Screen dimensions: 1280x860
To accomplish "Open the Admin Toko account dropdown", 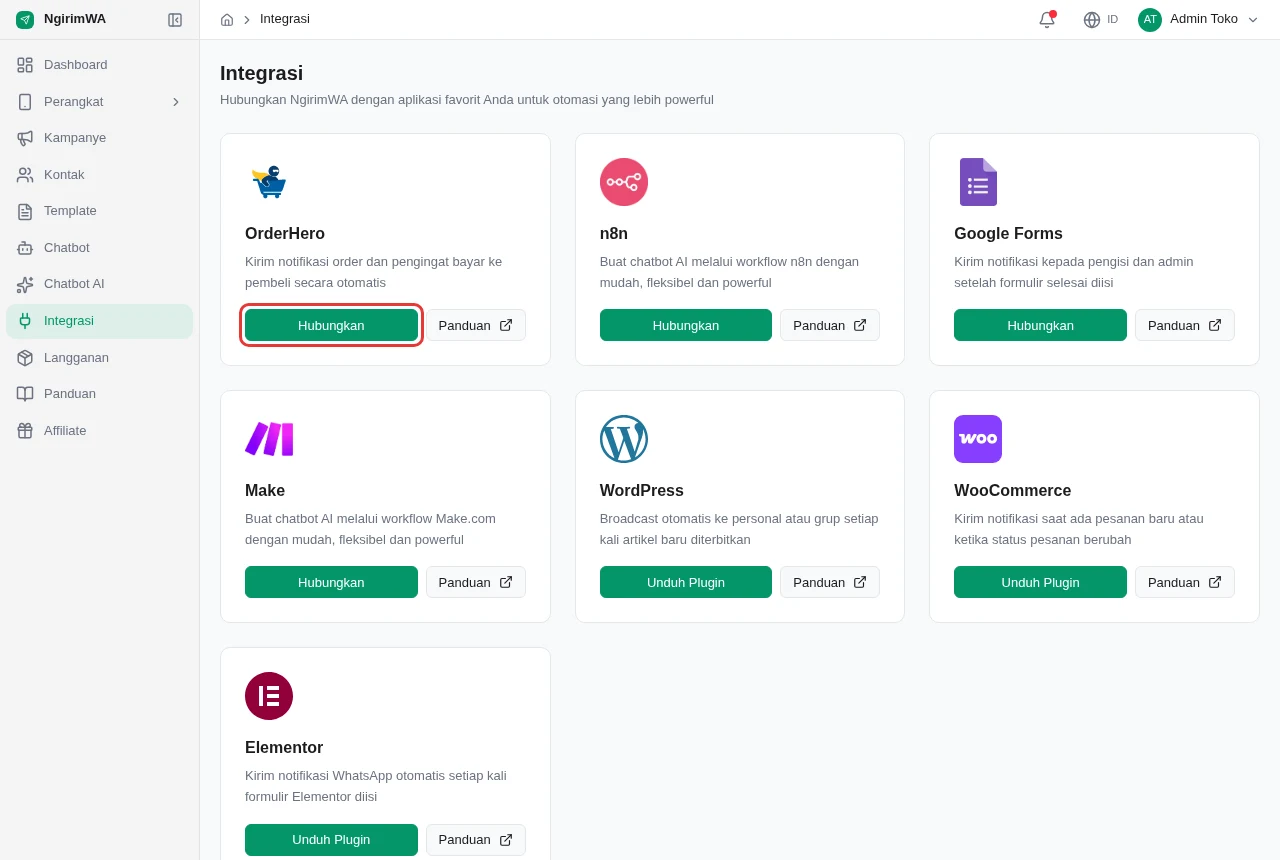I will [x=1199, y=20].
